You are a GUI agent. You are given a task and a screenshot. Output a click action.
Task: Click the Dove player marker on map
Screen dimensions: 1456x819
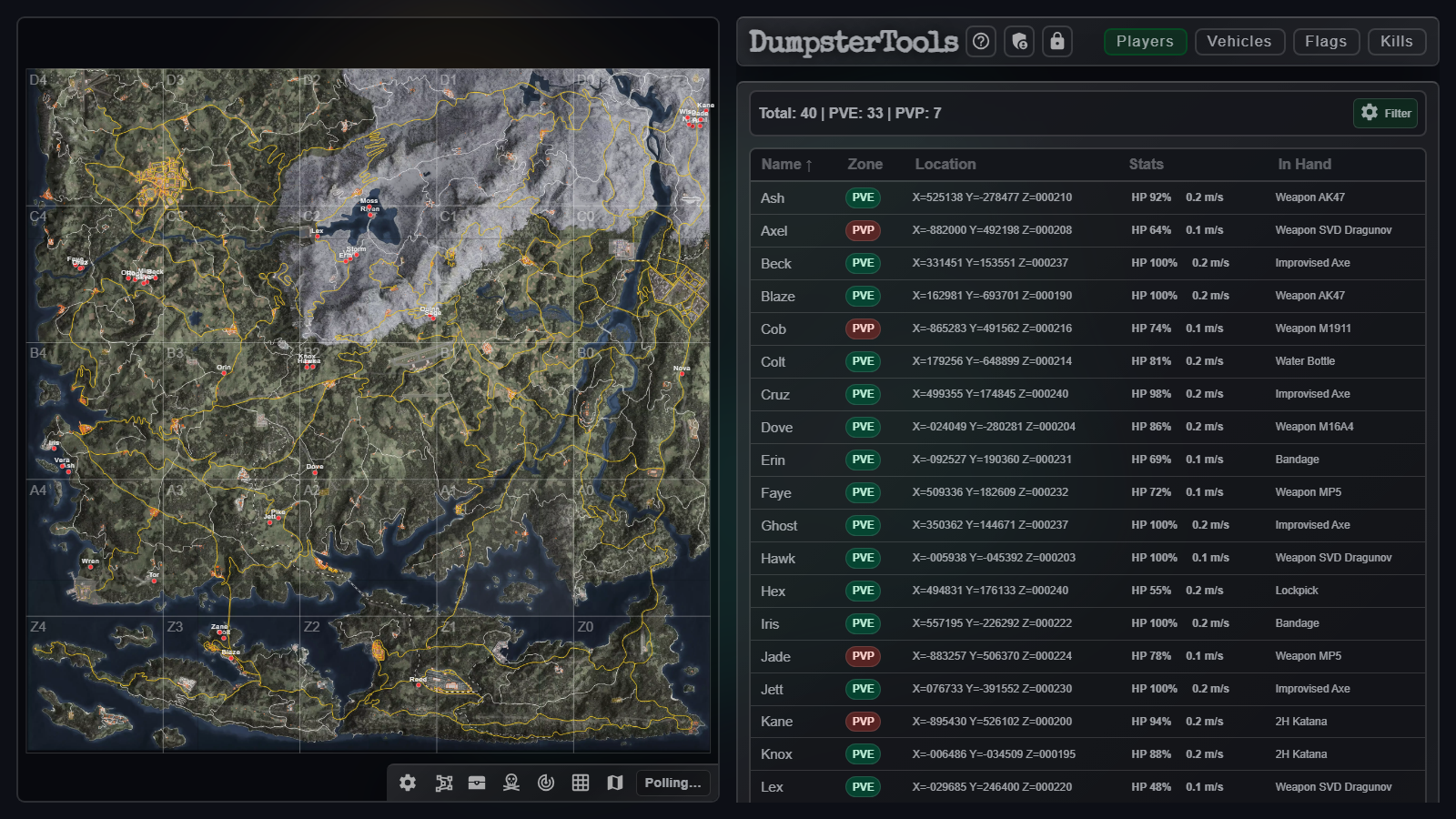(x=314, y=472)
